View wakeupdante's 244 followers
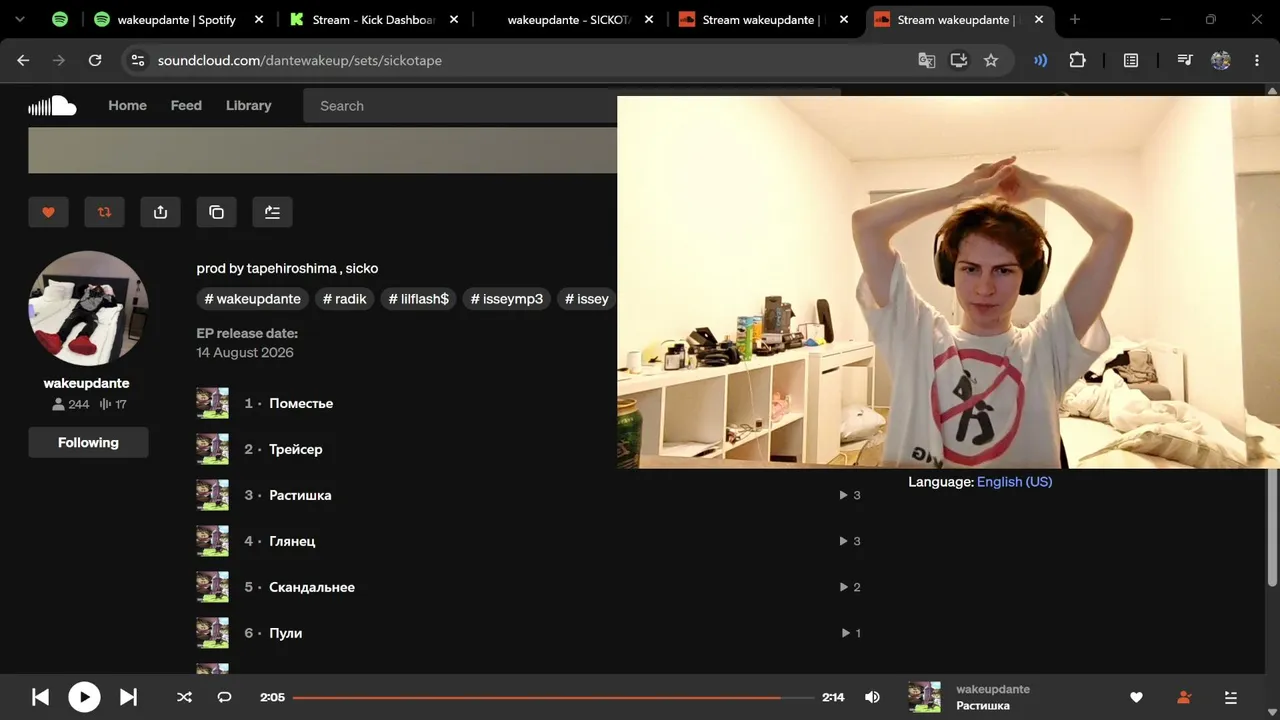This screenshot has width=1280, height=720. [x=71, y=404]
